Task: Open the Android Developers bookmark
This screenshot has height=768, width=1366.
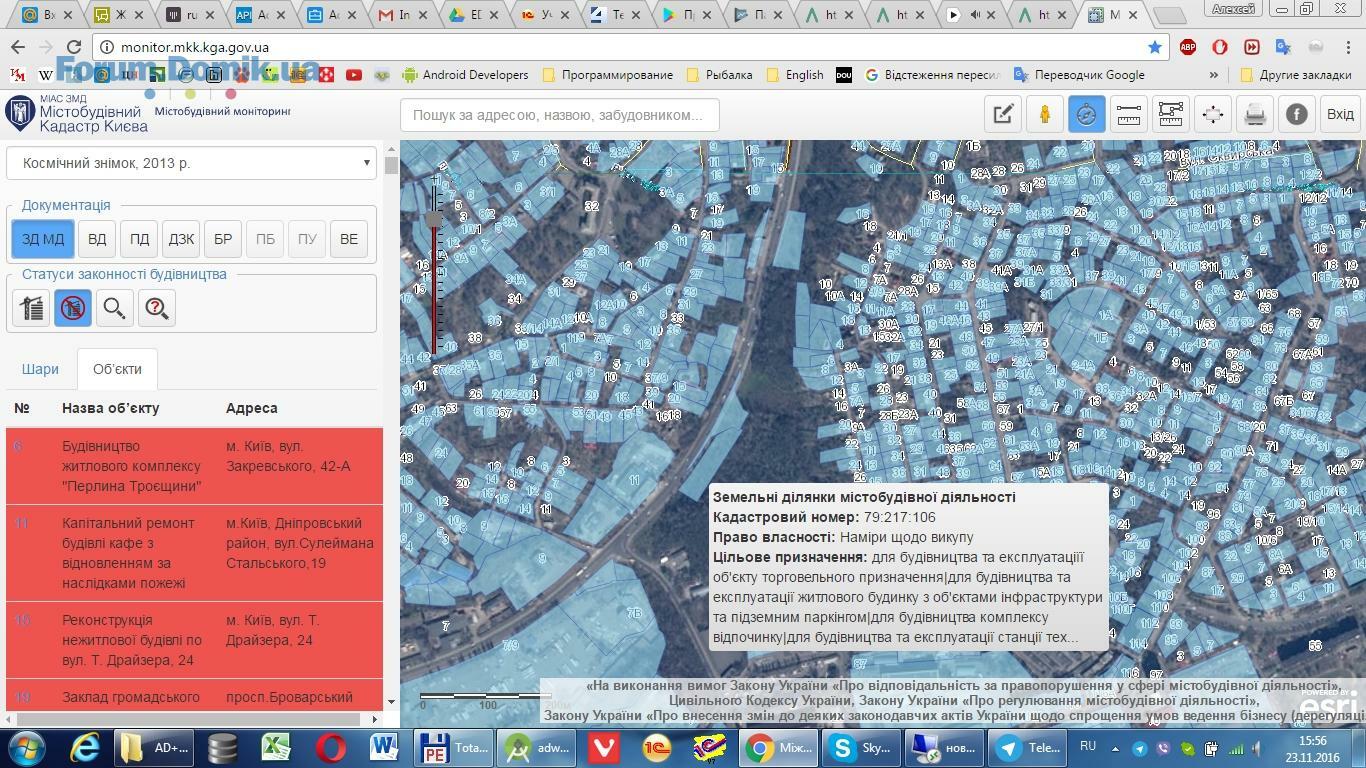Action: pos(465,75)
